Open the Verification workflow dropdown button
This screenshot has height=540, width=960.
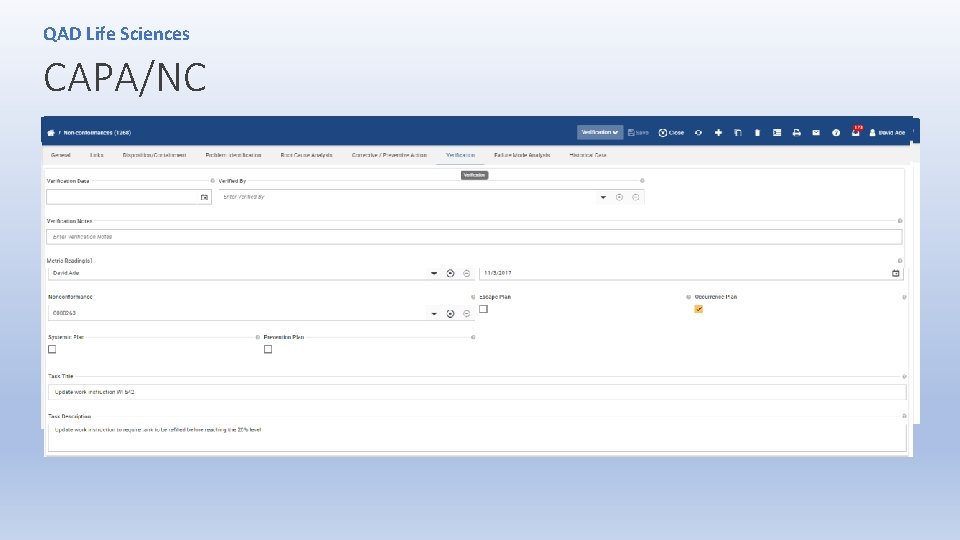coord(599,132)
